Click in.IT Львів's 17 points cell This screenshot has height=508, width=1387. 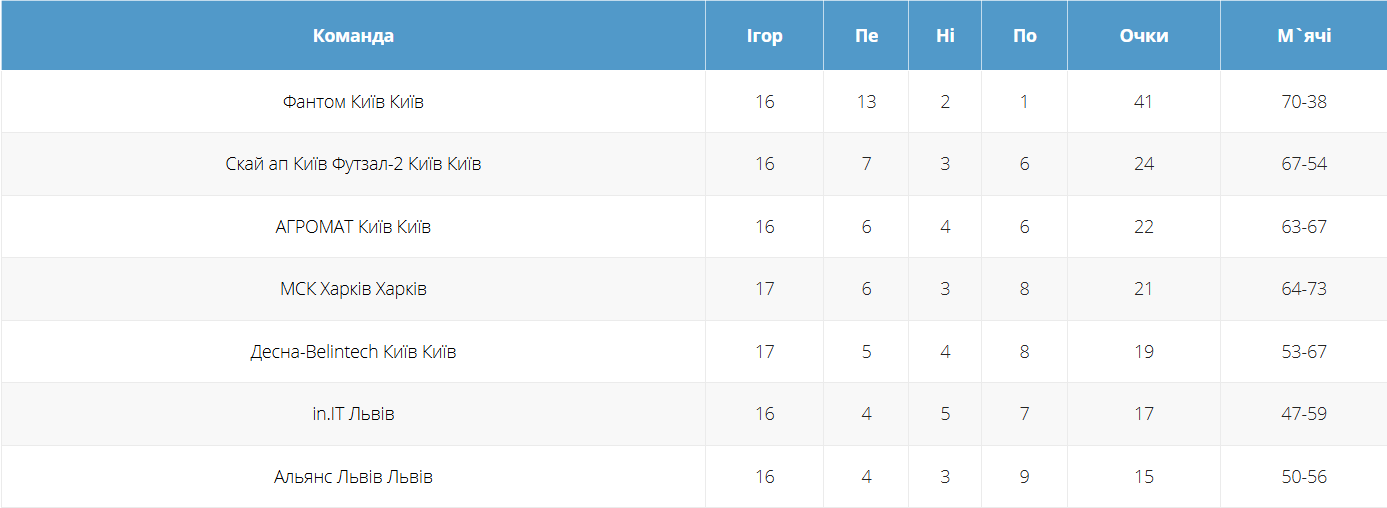coord(1144,414)
